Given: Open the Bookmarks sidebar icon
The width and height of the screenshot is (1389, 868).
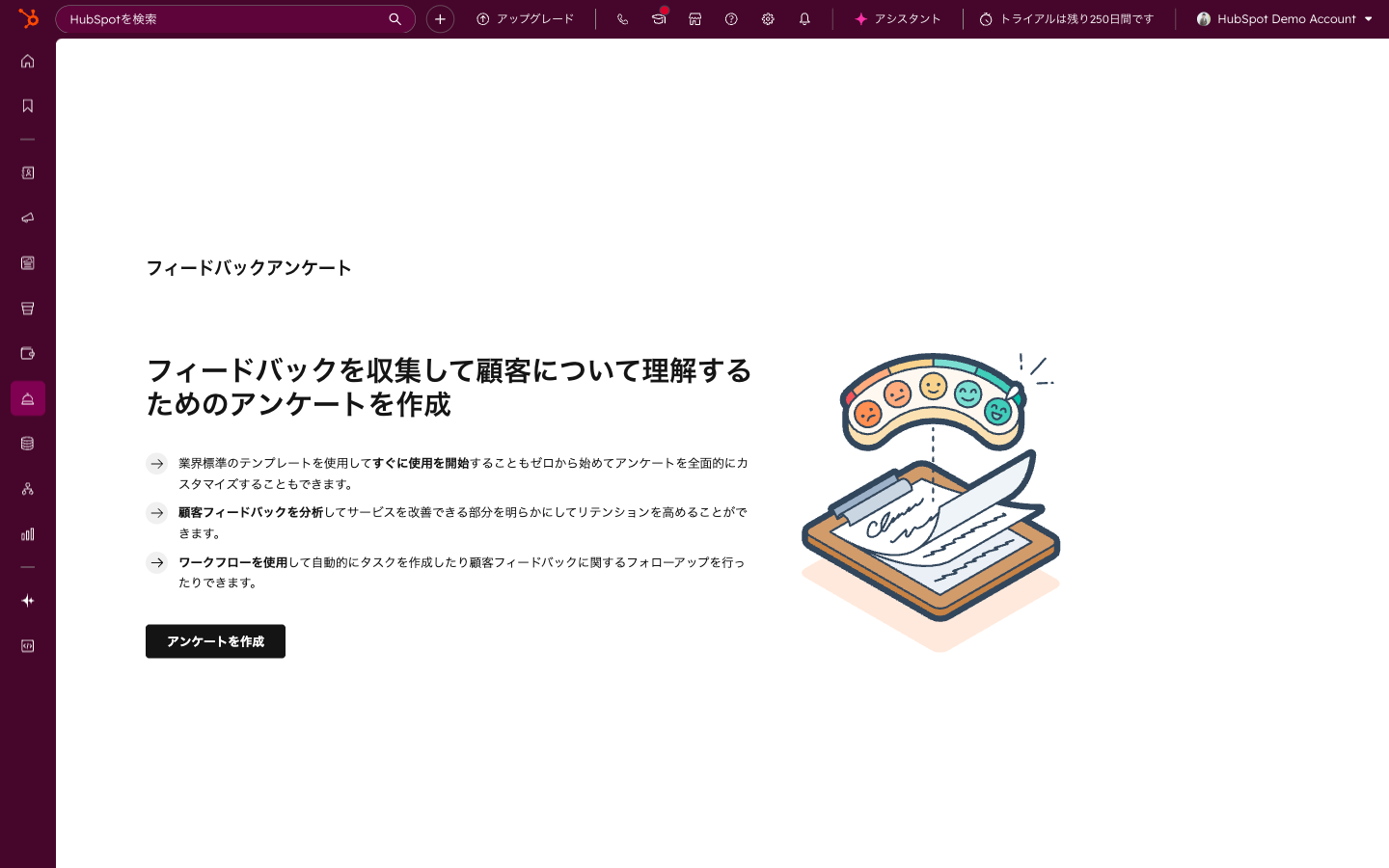Looking at the screenshot, I should click(x=28, y=106).
